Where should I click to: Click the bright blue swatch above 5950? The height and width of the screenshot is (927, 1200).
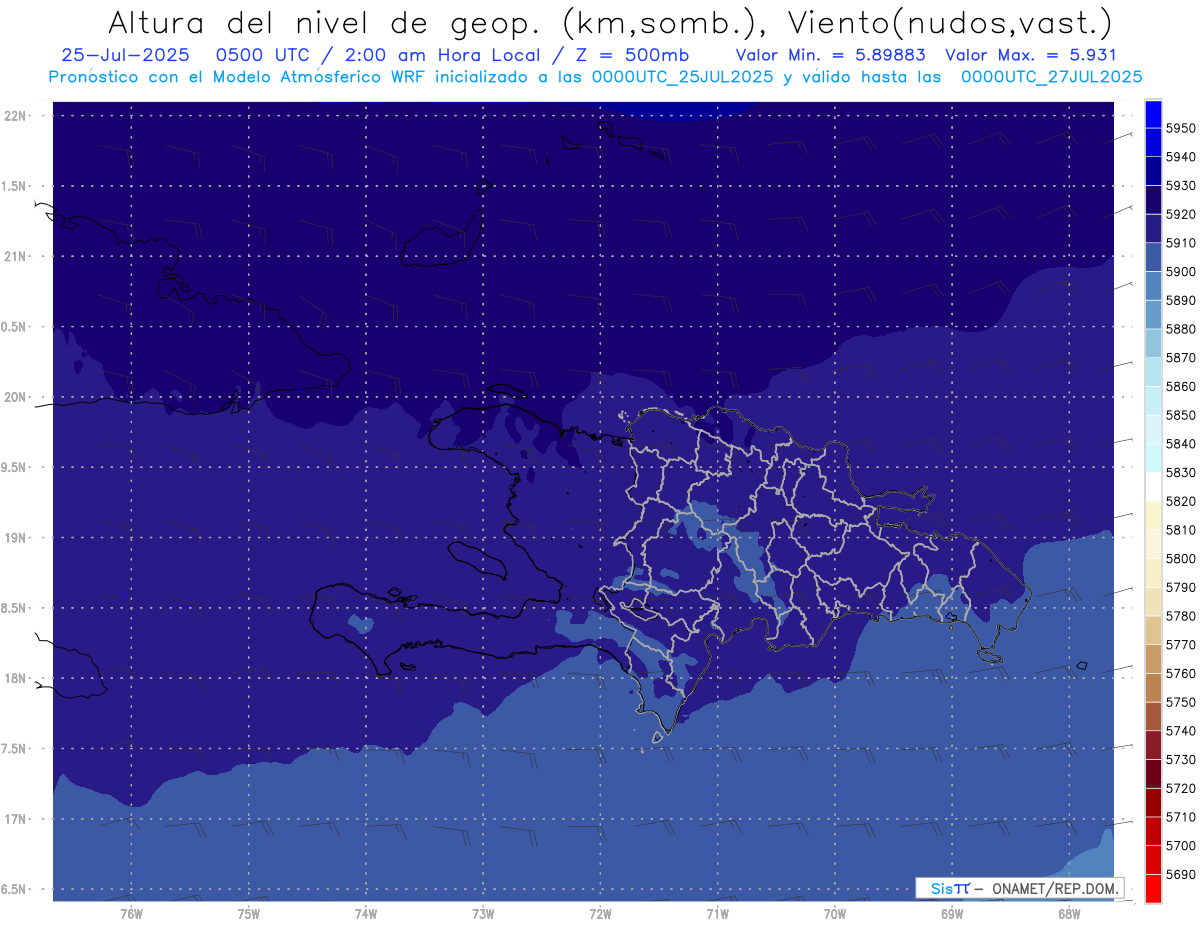pos(1153,114)
